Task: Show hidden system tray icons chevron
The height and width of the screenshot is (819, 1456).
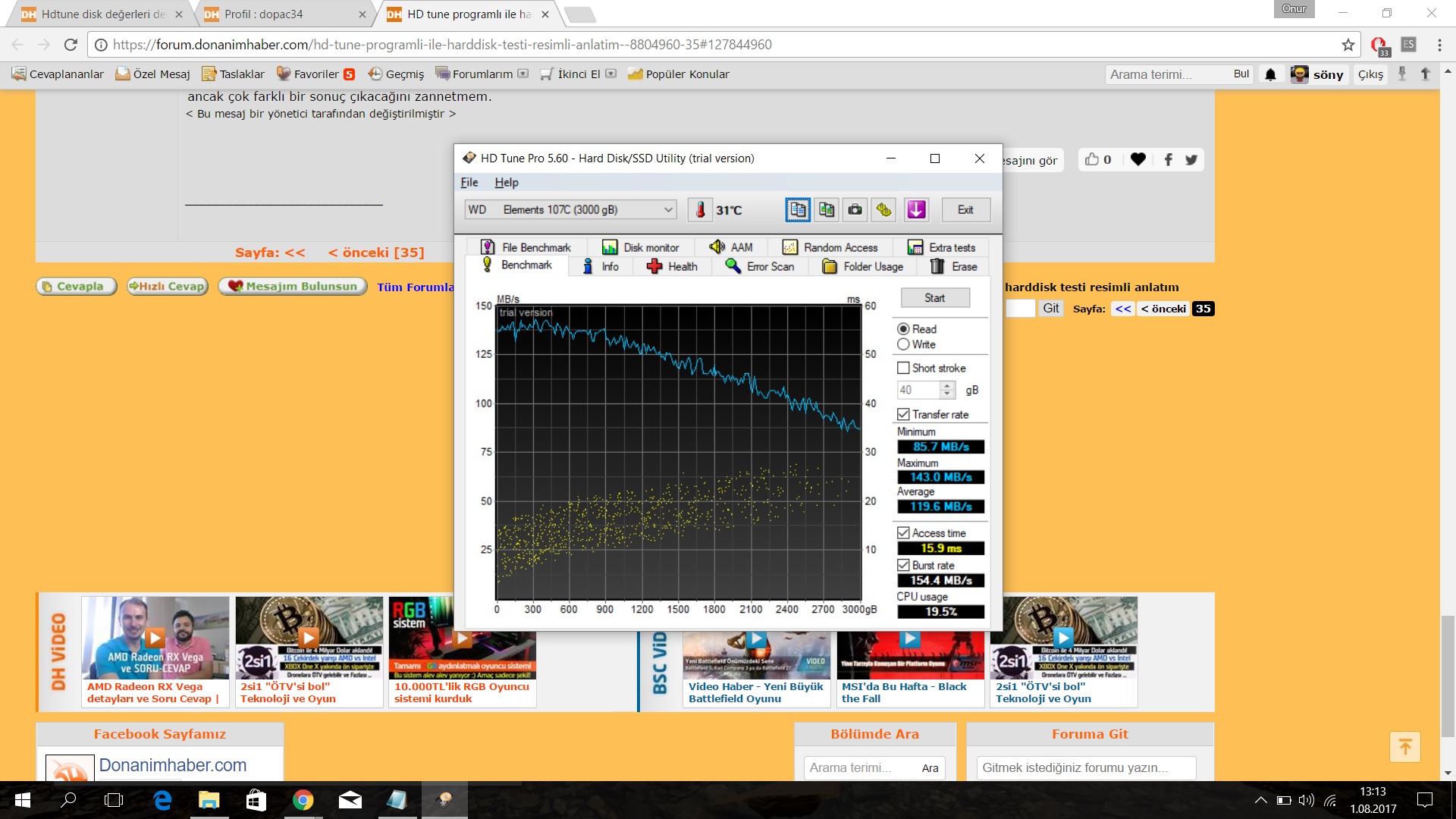Action: (1260, 800)
